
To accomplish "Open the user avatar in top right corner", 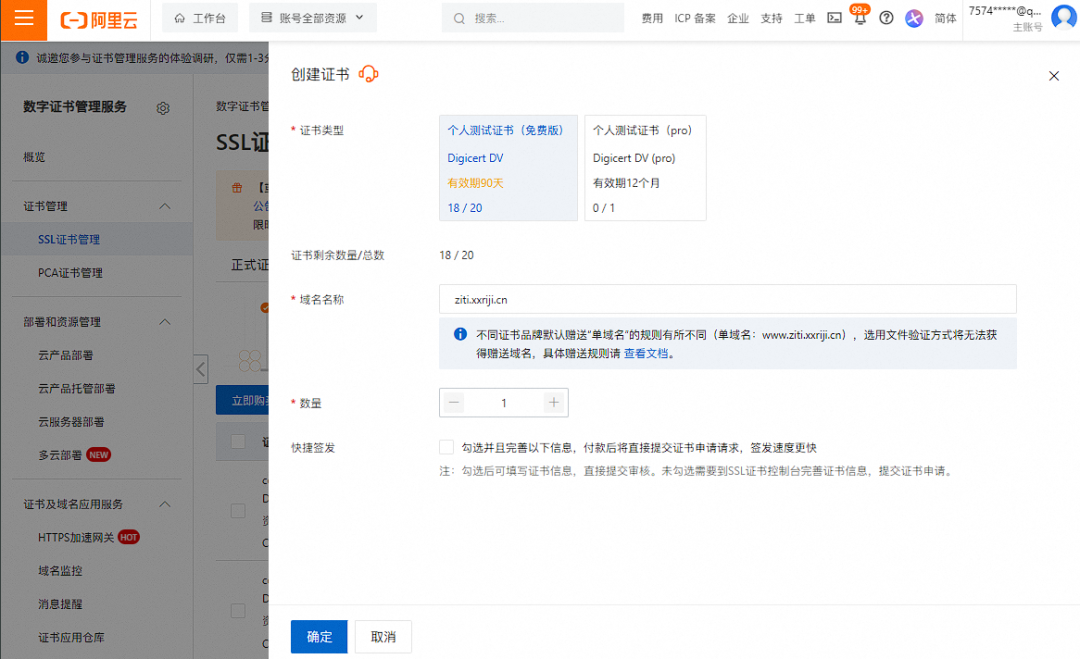I will (1062, 16).
